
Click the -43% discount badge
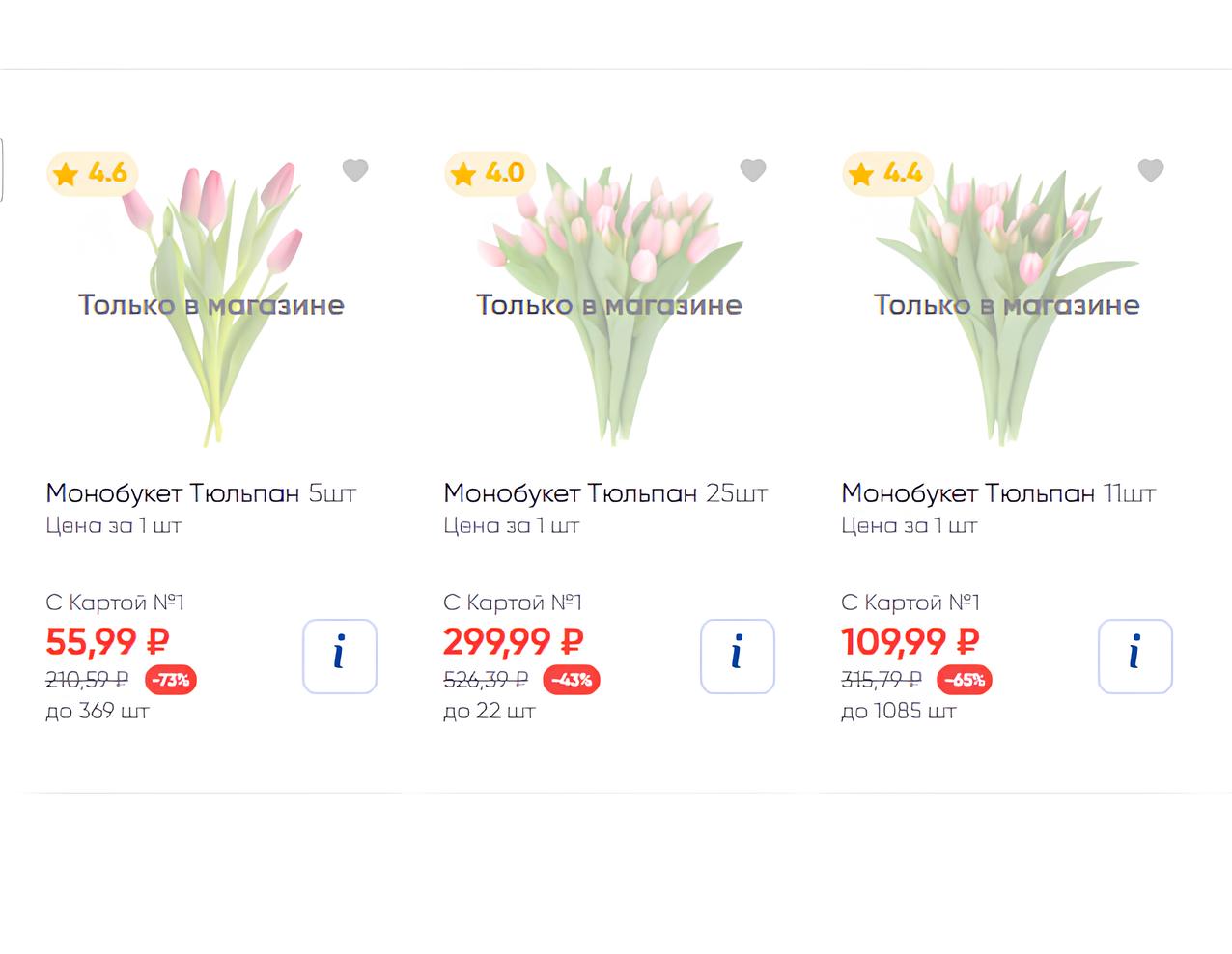572,680
